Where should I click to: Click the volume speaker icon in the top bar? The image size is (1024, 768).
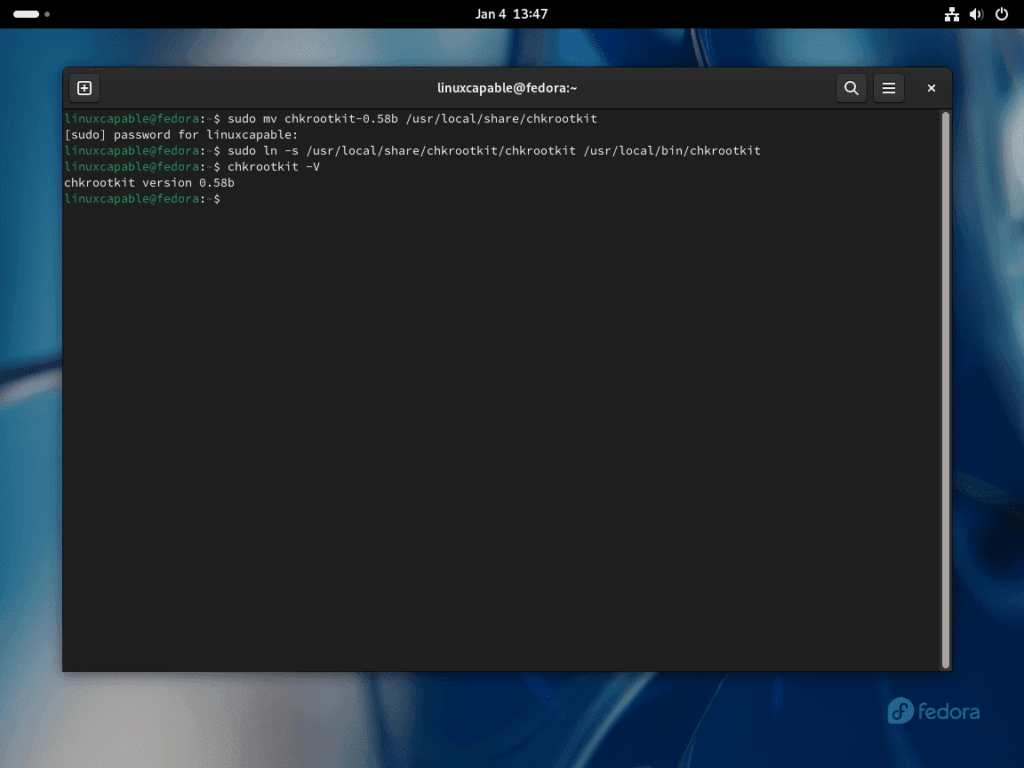coord(976,14)
